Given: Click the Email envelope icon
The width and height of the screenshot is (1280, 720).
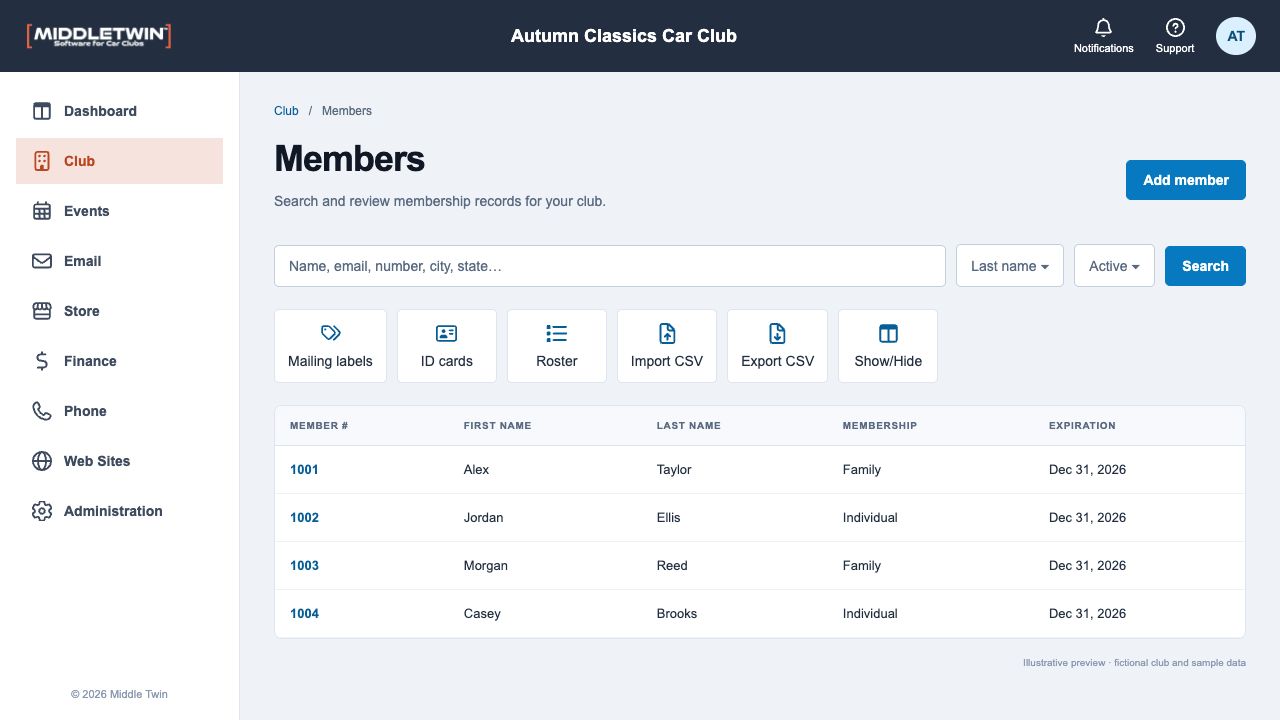Looking at the screenshot, I should pyautogui.click(x=42, y=261).
